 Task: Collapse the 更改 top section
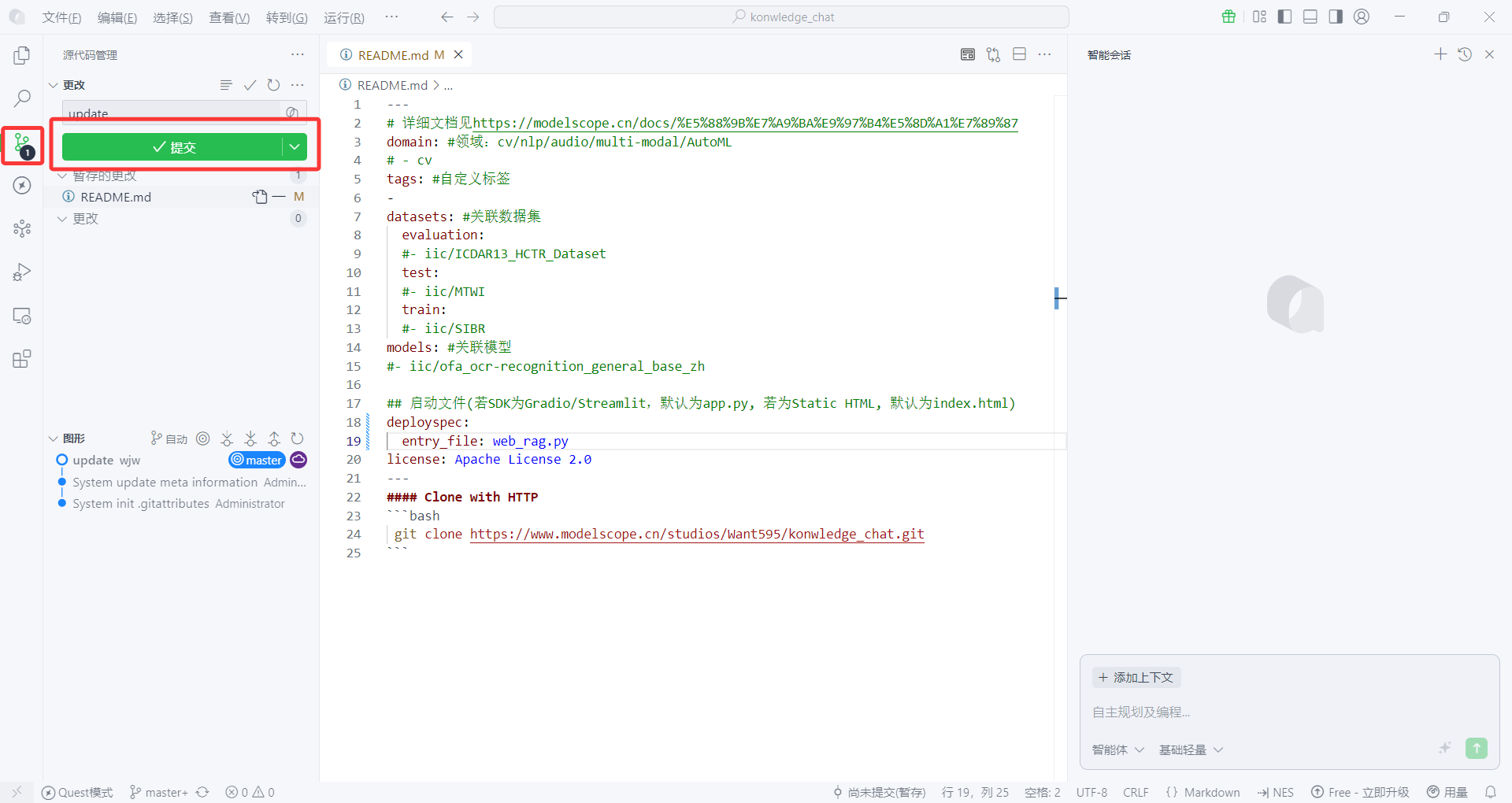[x=54, y=85]
